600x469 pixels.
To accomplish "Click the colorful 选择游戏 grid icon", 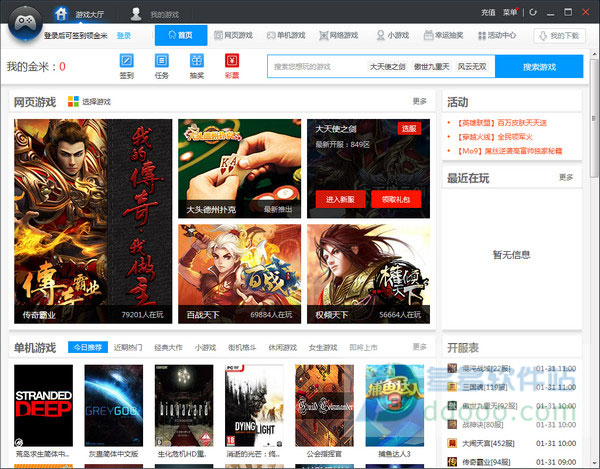I will click(x=73, y=101).
